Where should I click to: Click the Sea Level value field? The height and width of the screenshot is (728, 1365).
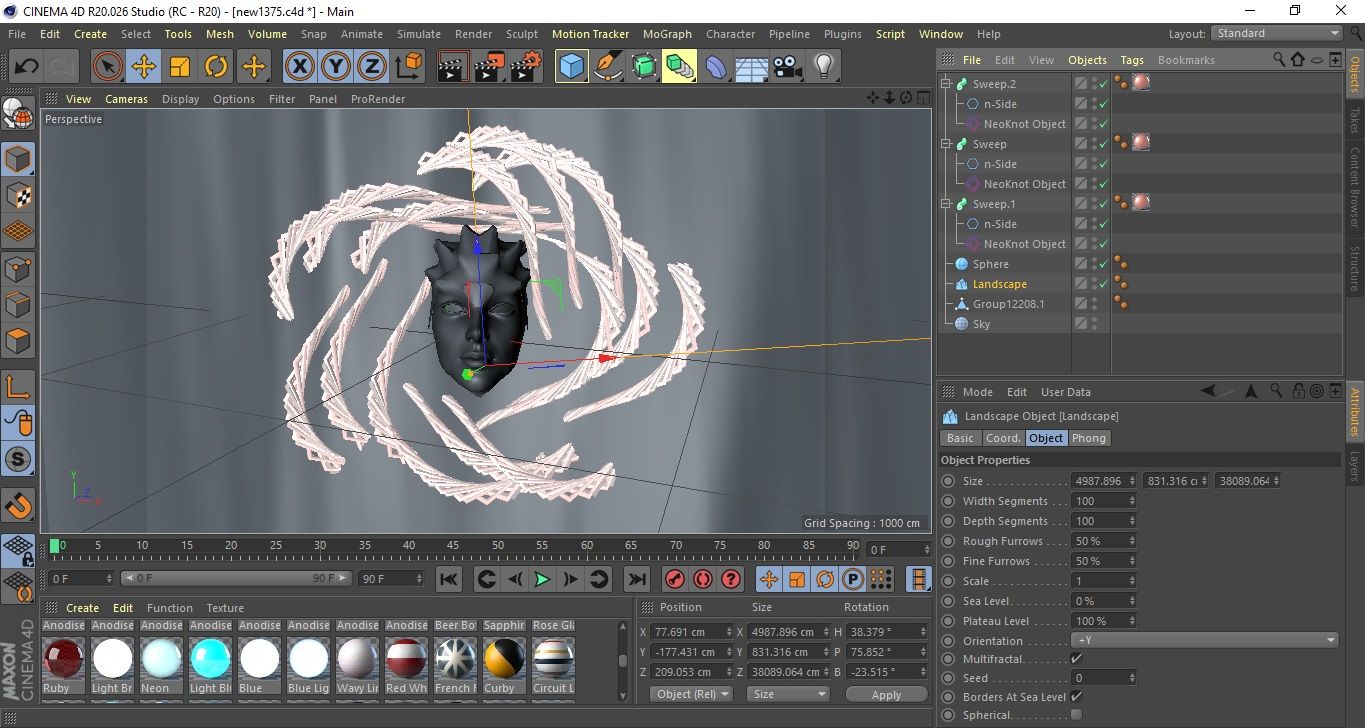coord(1100,600)
